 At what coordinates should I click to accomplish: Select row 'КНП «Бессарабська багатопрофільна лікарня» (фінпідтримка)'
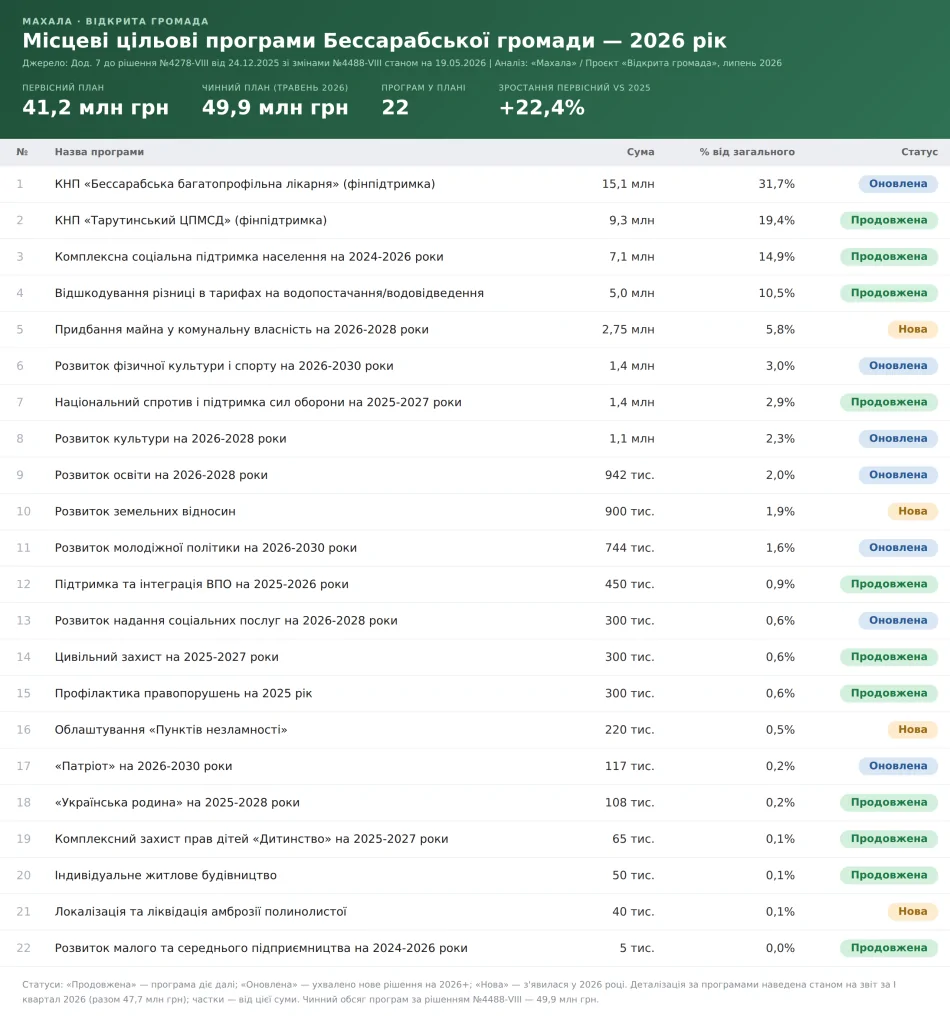(475, 184)
